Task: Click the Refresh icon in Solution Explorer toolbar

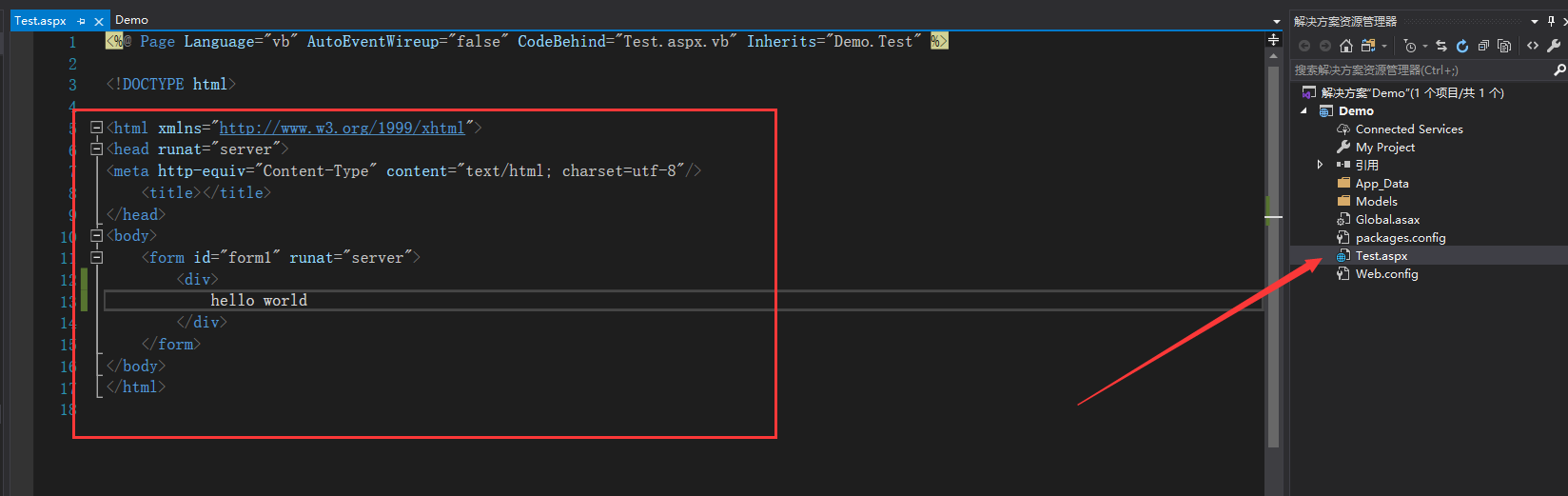Action: click(1462, 46)
